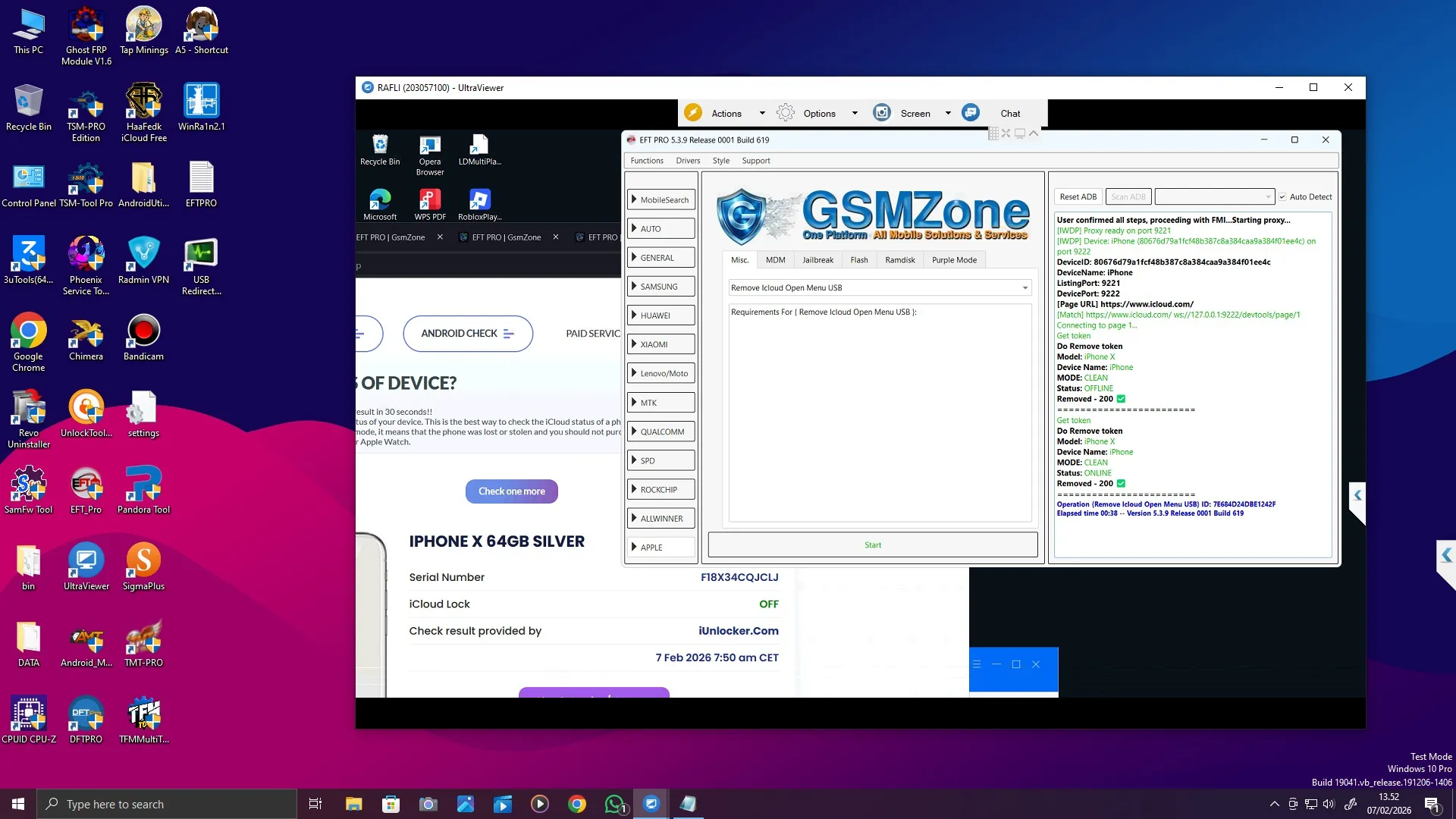Viewport: 1456px width, 819px height.
Task: Open the ADB device combo box
Action: pyautogui.click(x=1213, y=197)
